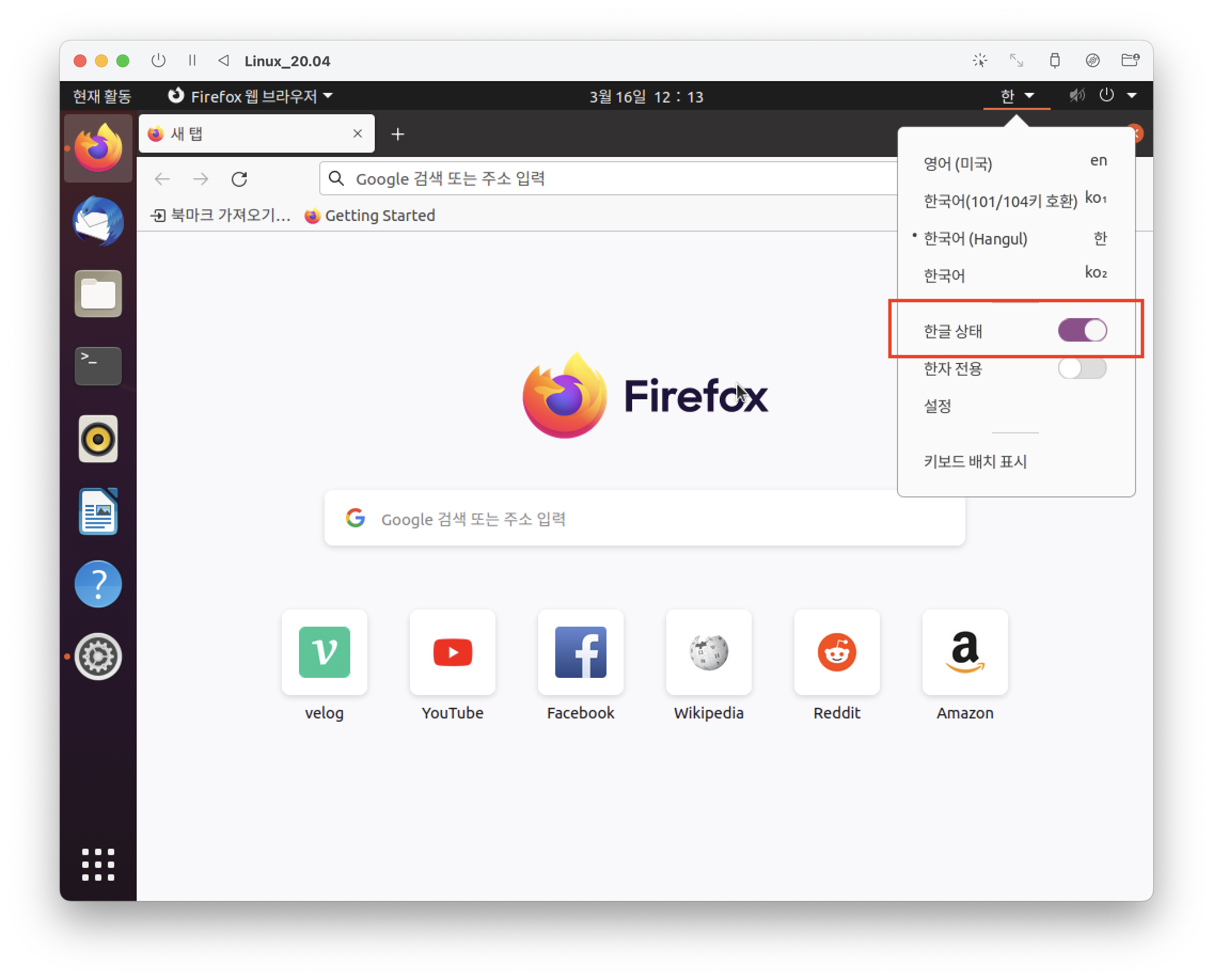Open the Help icon in the dock
The width and height of the screenshot is (1213, 980).
98,584
